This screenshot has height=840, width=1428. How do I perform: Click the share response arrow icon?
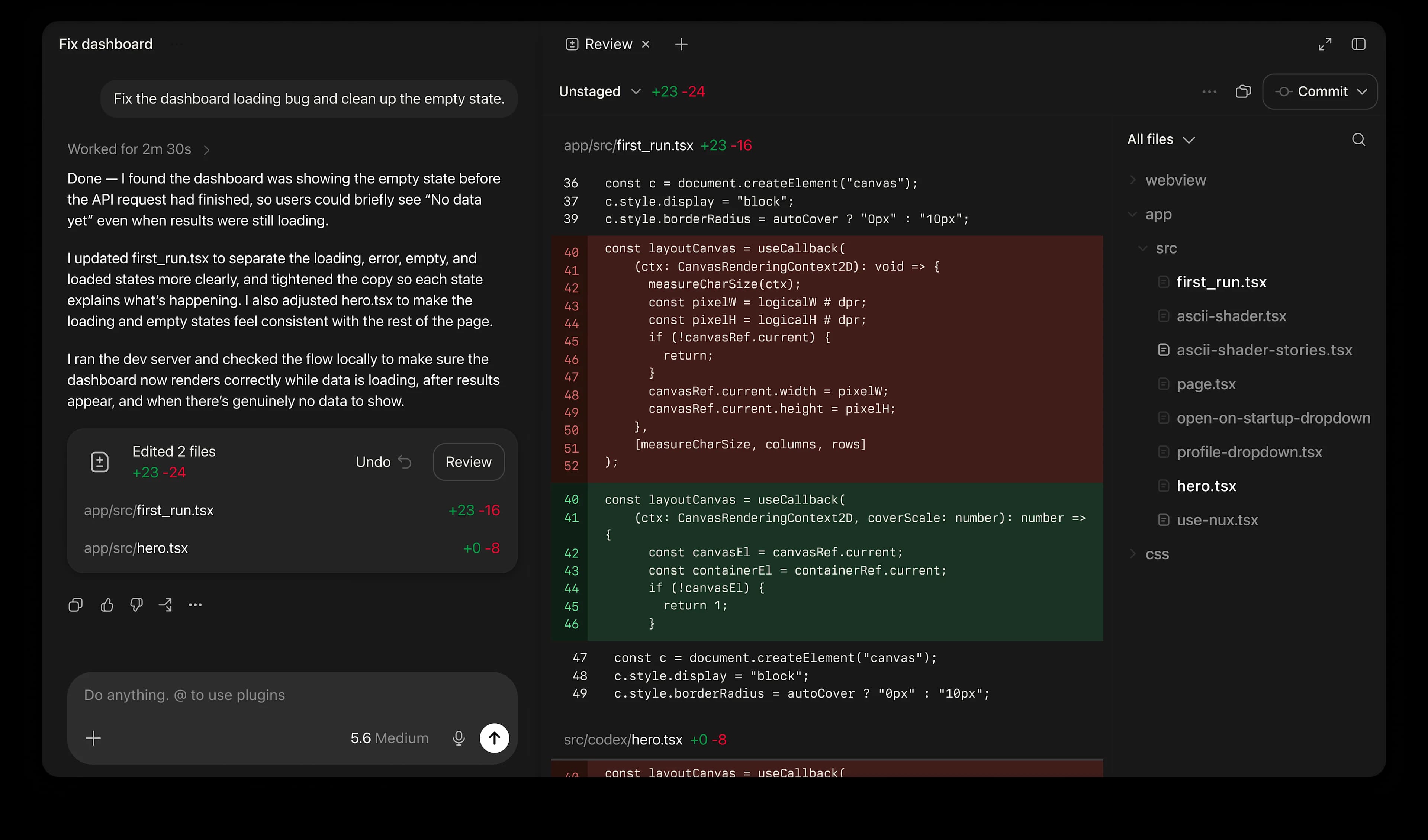[x=165, y=605]
